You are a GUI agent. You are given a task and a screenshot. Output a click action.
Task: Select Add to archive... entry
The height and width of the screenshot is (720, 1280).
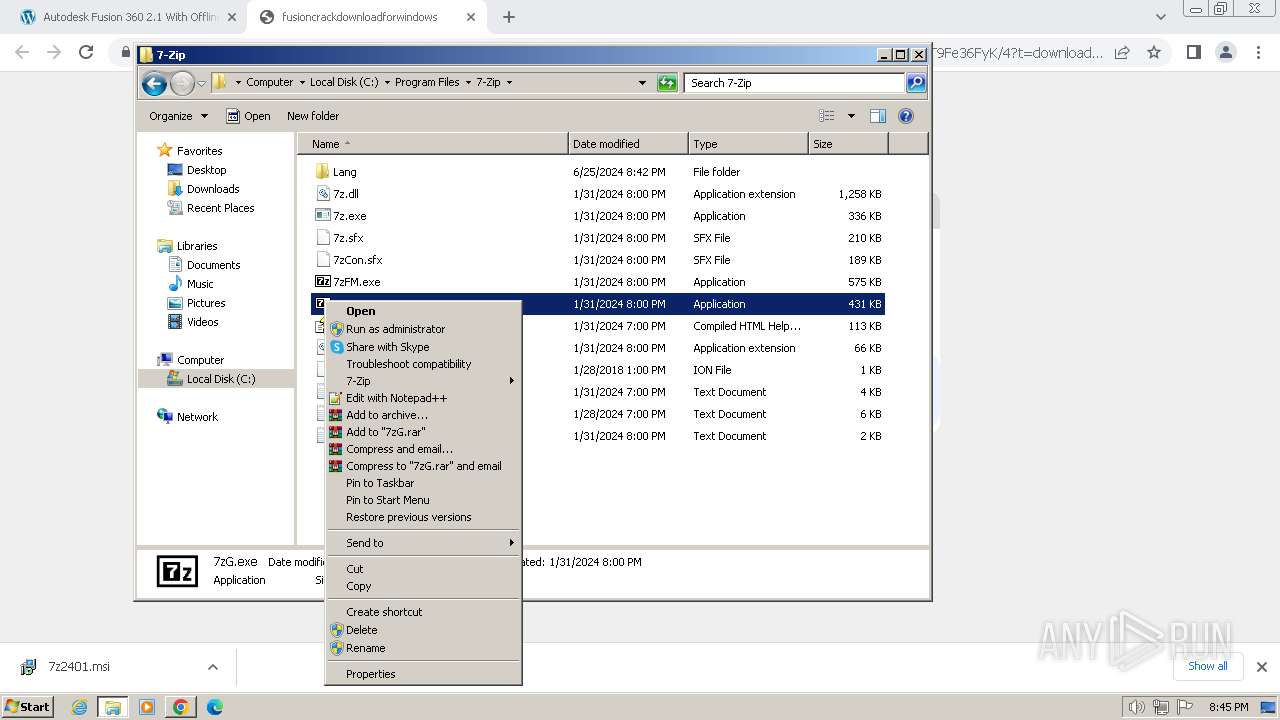[x=424, y=415]
